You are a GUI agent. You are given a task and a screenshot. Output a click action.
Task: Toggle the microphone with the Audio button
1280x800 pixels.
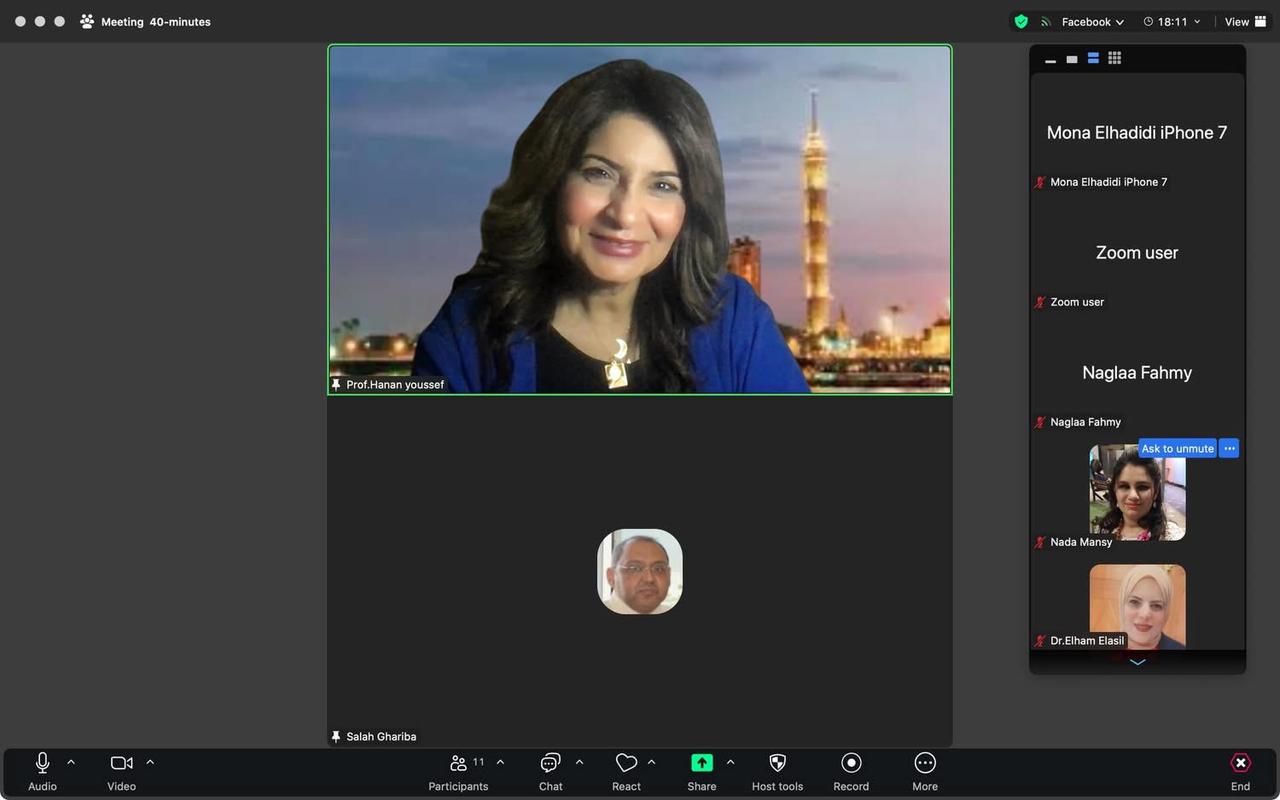(x=42, y=764)
